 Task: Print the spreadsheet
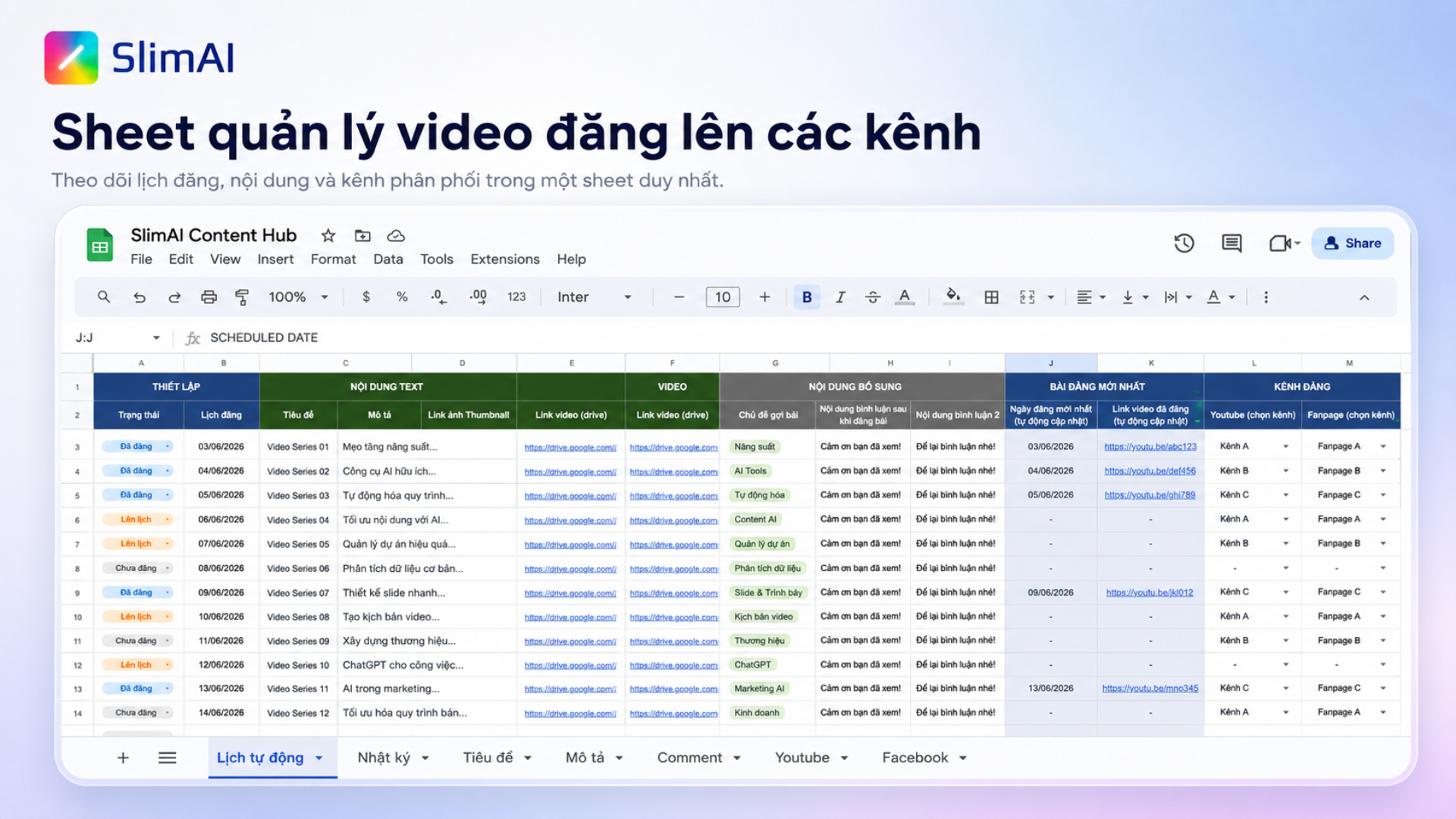click(x=209, y=297)
